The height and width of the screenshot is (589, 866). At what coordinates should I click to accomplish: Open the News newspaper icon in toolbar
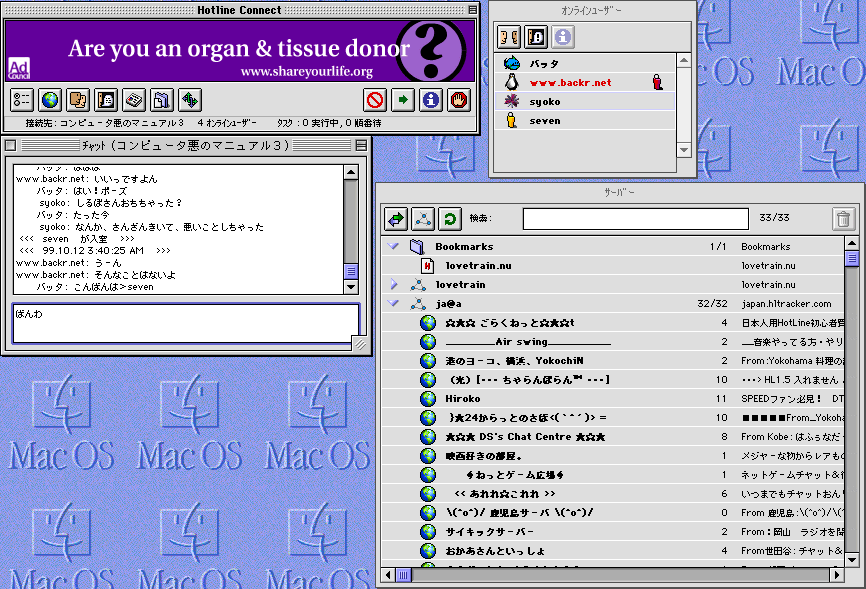(134, 100)
